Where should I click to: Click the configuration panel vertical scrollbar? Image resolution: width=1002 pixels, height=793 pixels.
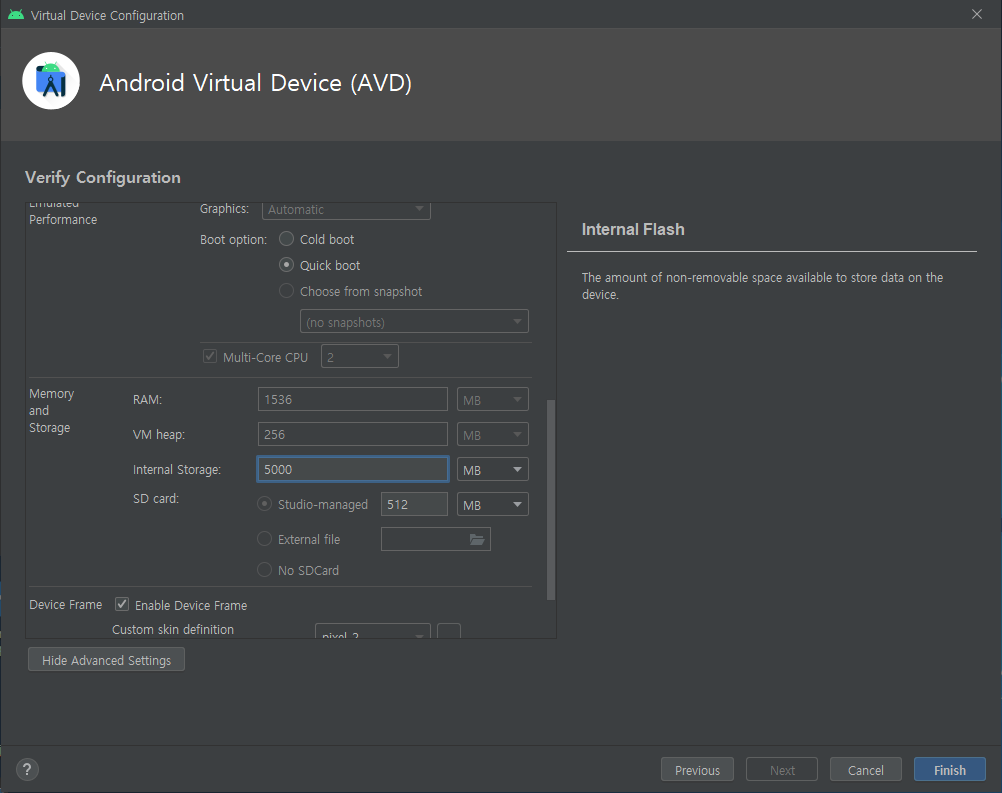(x=551, y=500)
